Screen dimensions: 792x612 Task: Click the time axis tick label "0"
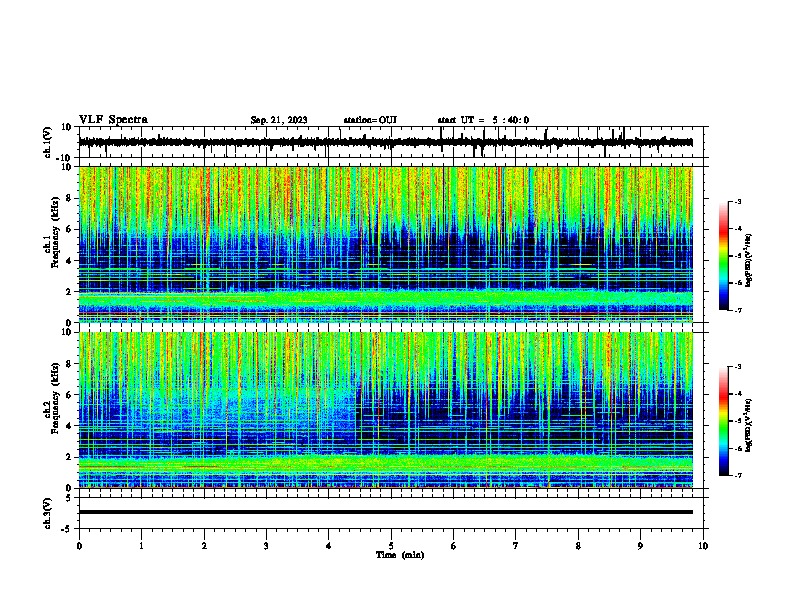tap(79, 546)
